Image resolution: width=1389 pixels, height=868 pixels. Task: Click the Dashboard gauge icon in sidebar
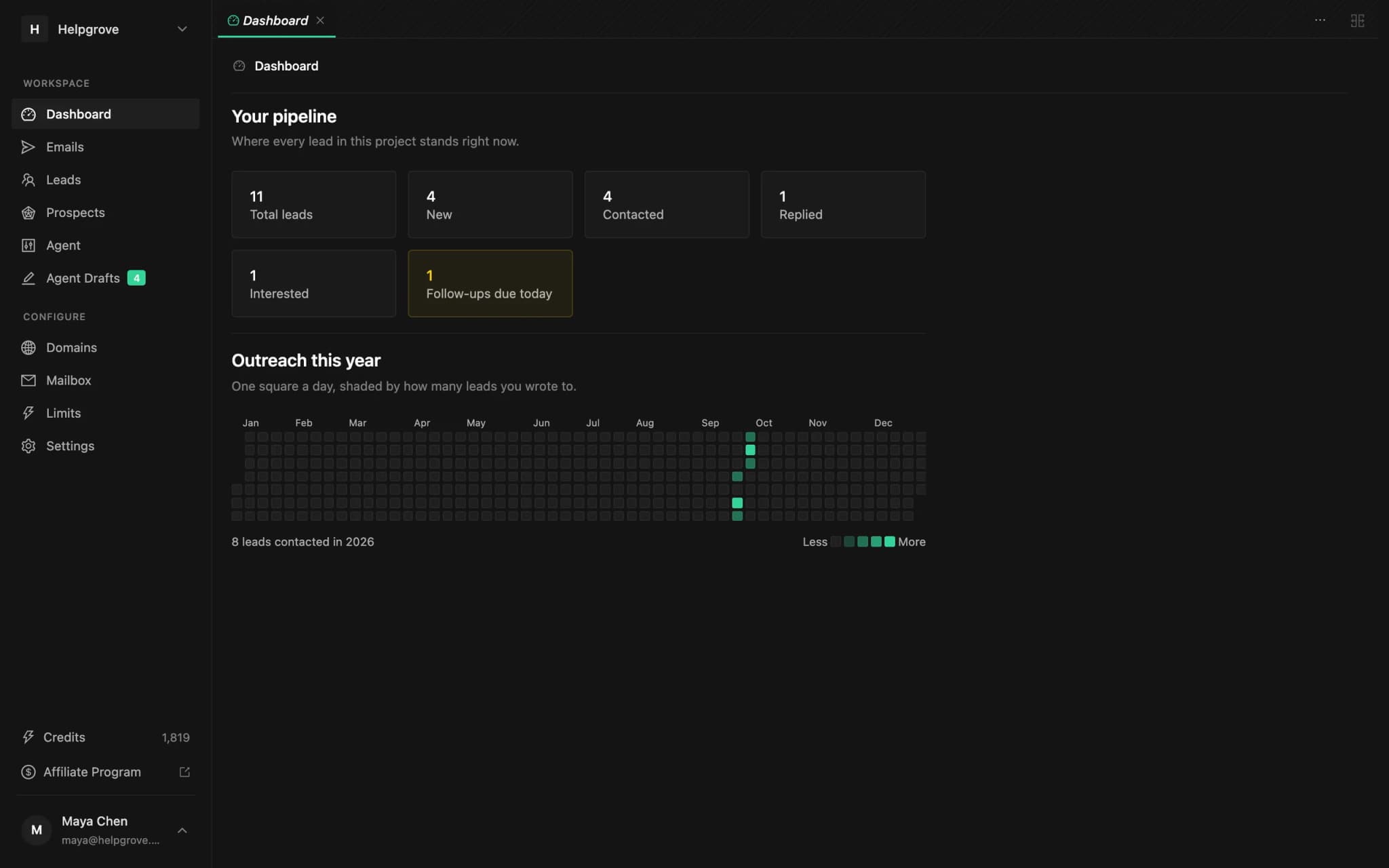[28, 114]
